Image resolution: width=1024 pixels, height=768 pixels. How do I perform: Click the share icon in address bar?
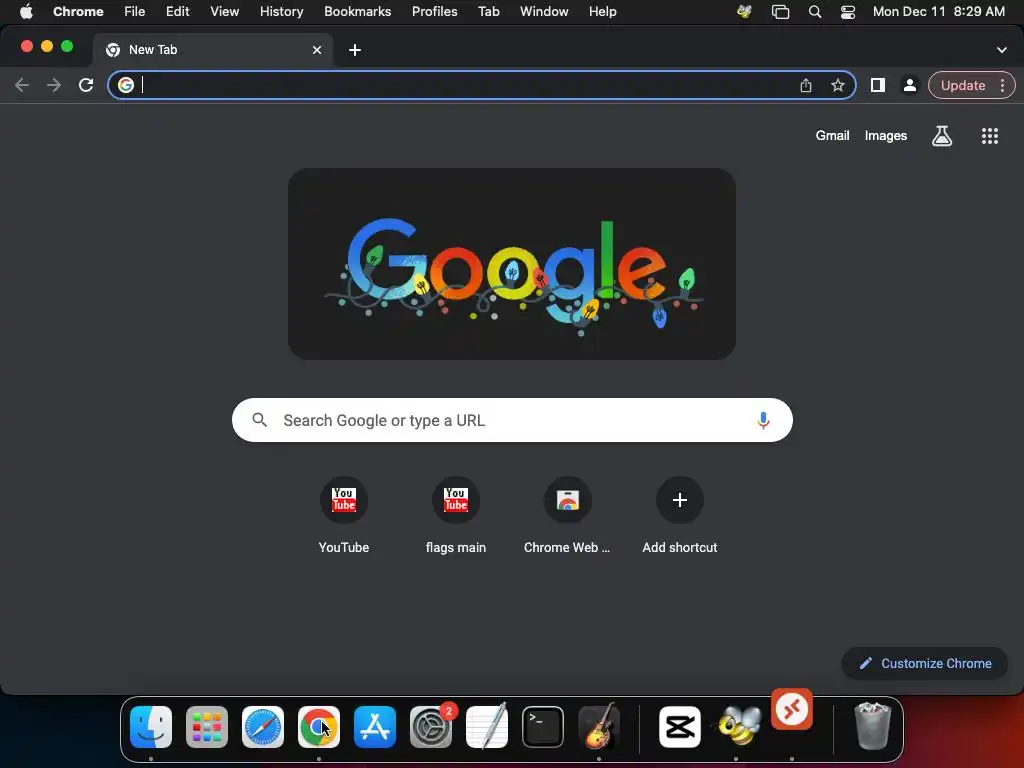pyautogui.click(x=806, y=85)
